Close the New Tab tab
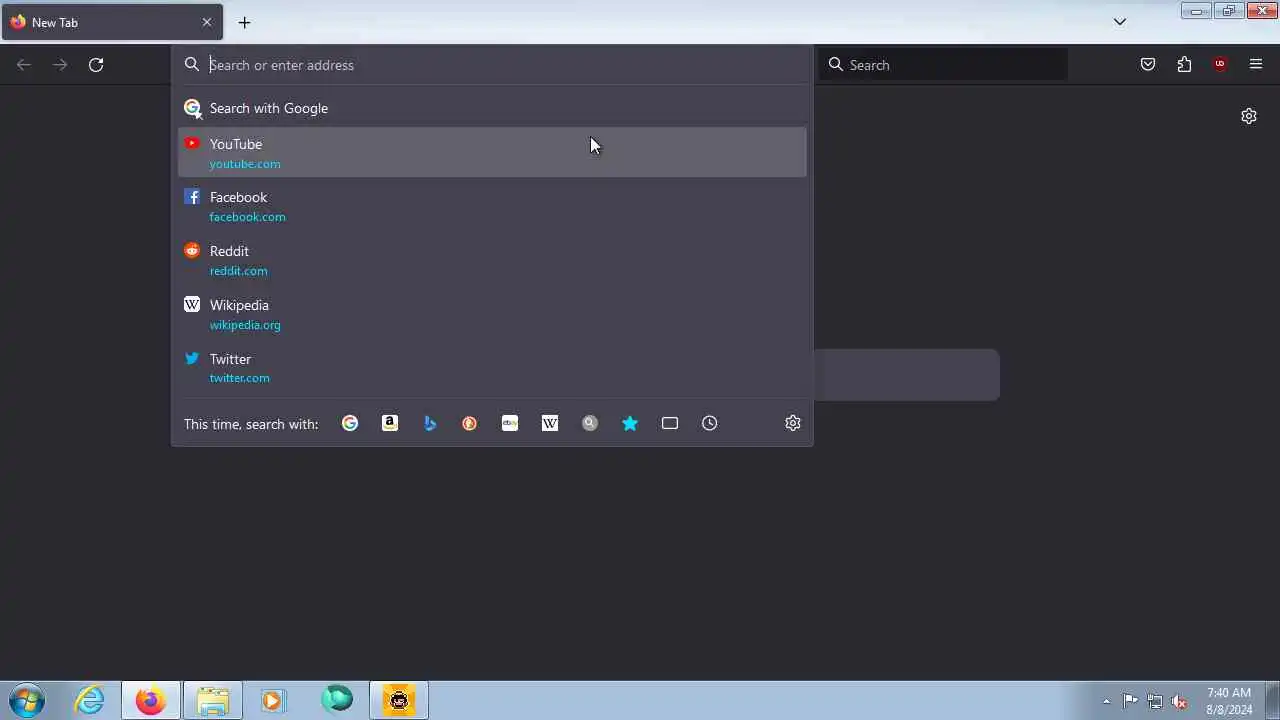The height and width of the screenshot is (720, 1280). point(207,22)
